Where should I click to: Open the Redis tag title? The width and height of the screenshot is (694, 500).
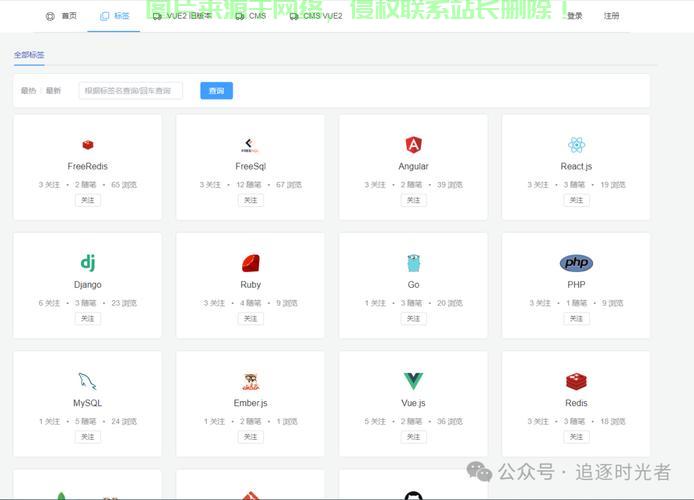coord(576,403)
